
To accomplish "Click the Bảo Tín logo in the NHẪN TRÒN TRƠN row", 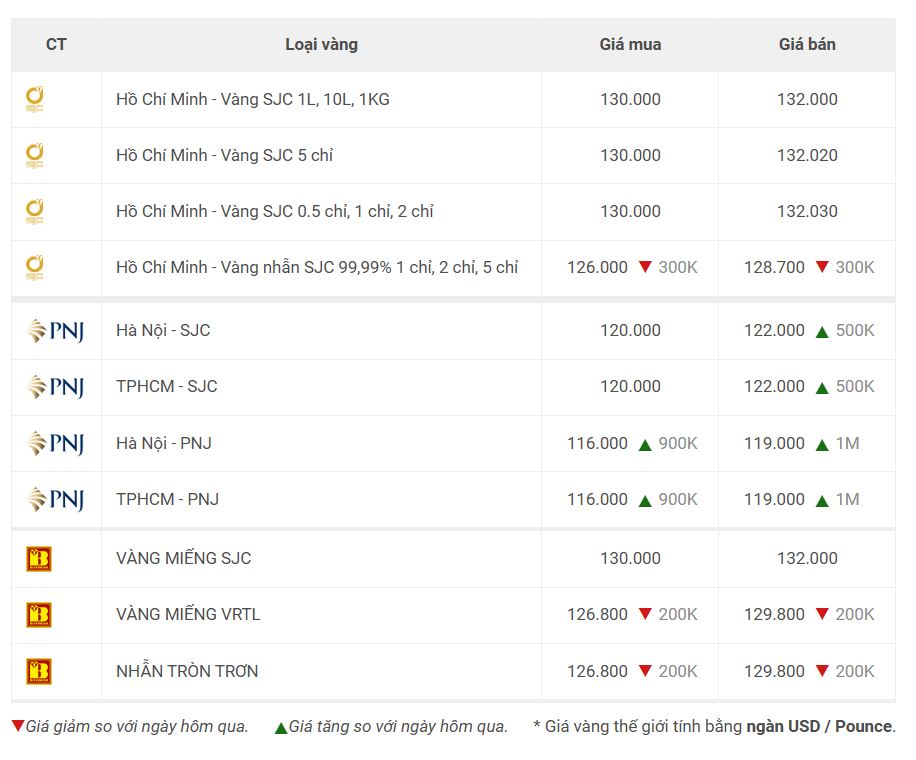I will click(x=39, y=671).
